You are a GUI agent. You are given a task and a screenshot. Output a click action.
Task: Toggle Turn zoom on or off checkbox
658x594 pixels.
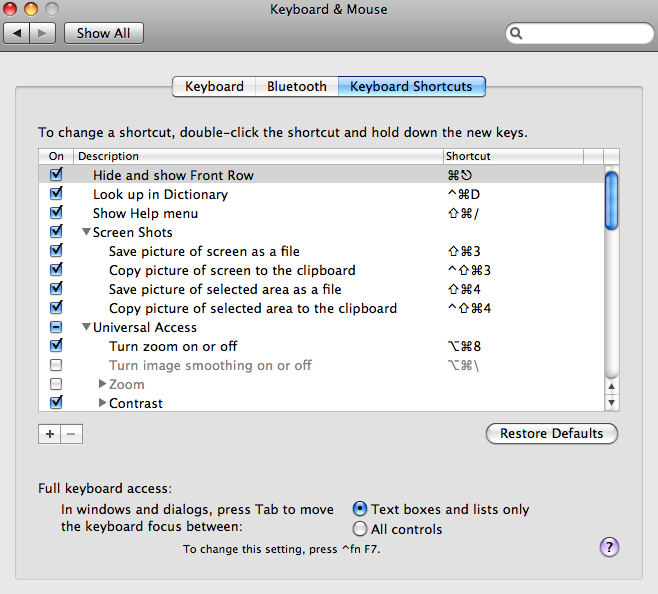(56, 345)
